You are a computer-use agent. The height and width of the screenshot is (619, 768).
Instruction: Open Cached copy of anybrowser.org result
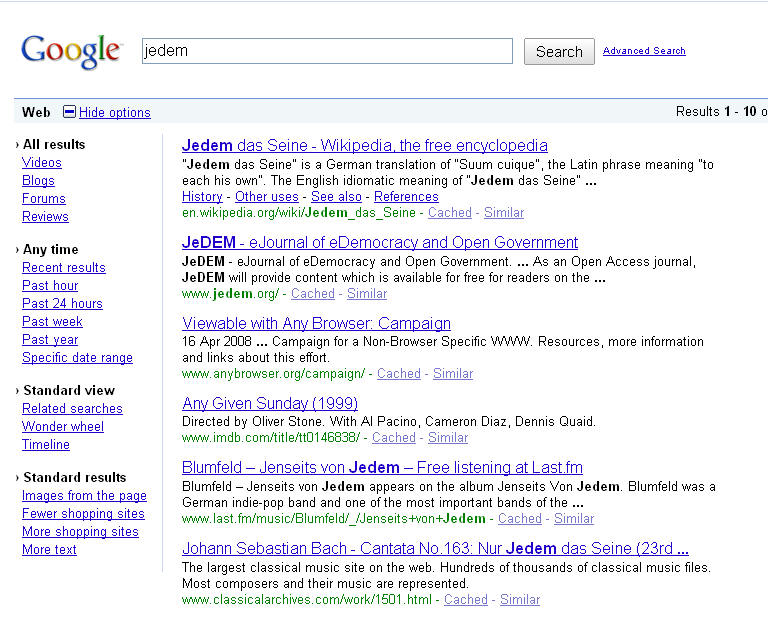tap(399, 374)
